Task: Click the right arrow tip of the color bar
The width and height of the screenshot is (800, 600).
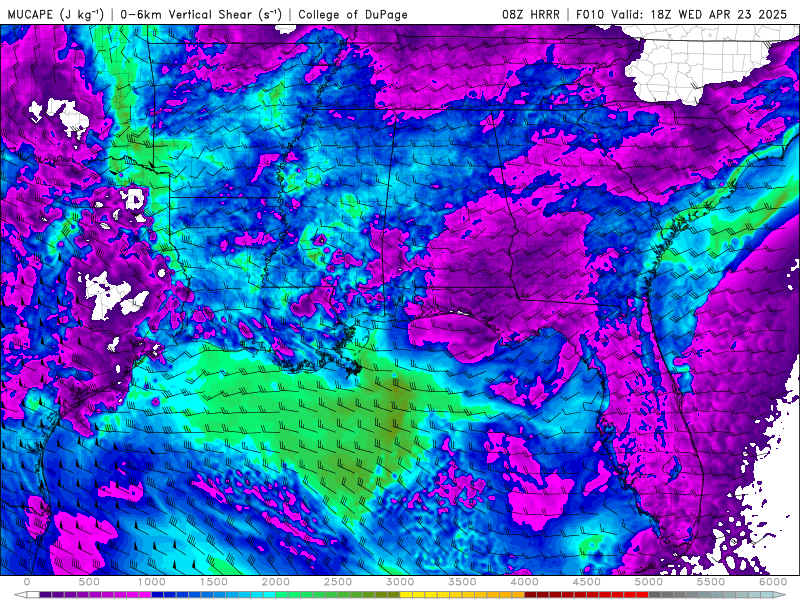Action: point(780,595)
